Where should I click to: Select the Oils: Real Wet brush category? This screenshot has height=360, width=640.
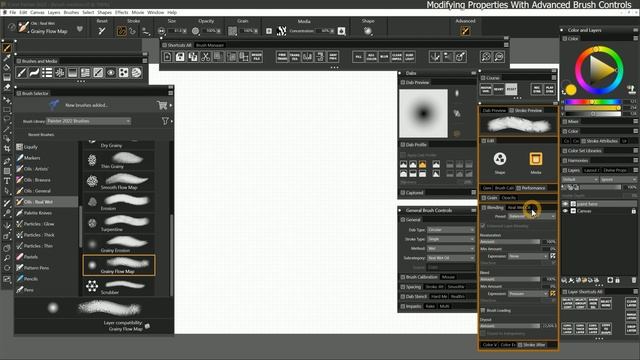(x=46, y=202)
